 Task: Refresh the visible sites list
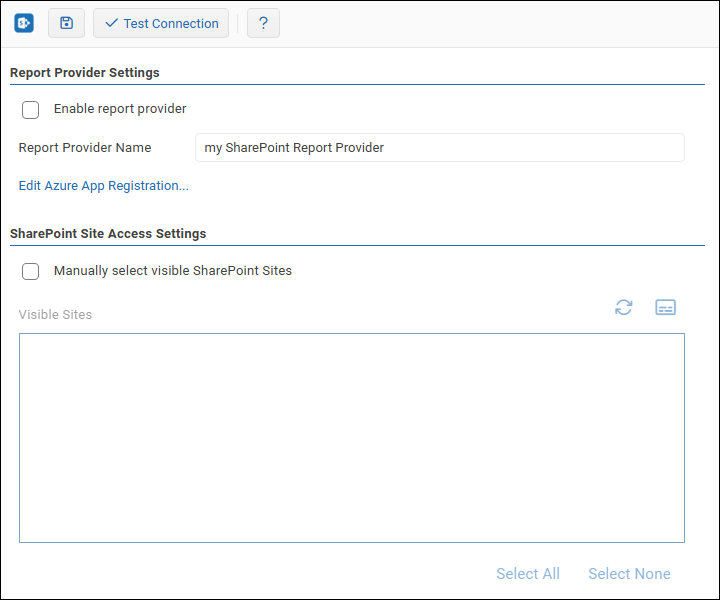click(x=624, y=307)
